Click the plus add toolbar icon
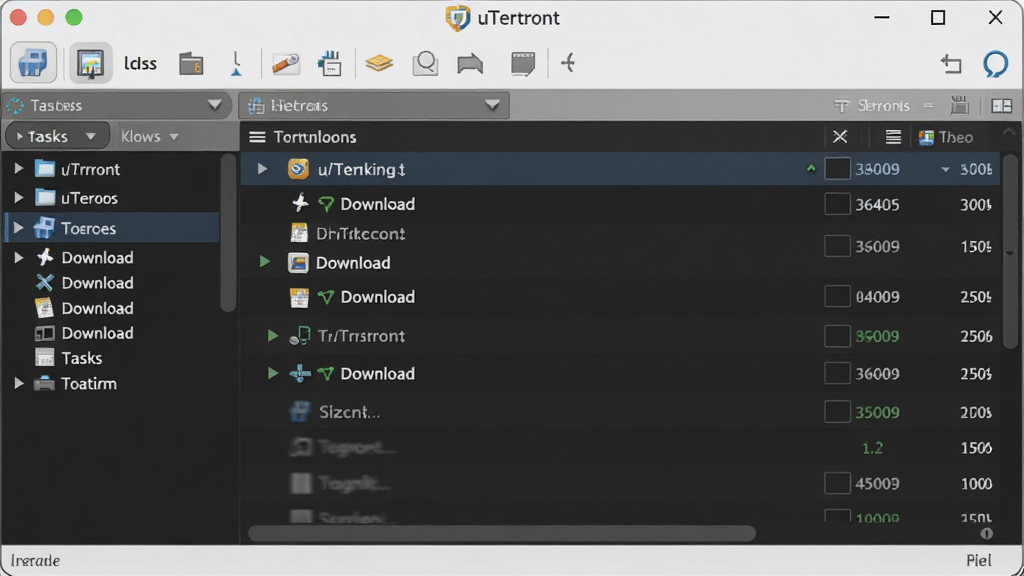This screenshot has width=1024, height=576. (568, 63)
